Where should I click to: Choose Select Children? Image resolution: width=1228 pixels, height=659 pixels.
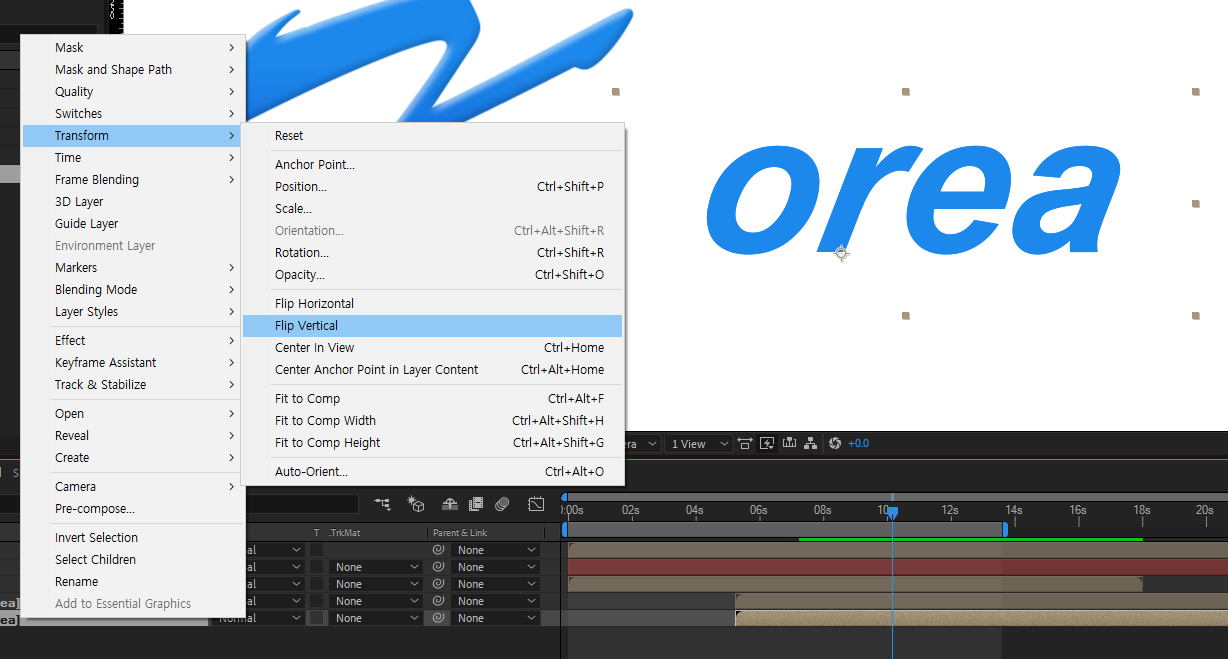pos(133,559)
